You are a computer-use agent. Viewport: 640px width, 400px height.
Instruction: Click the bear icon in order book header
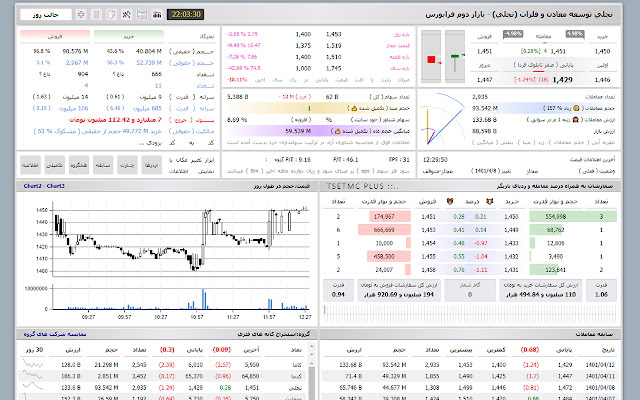coord(450,201)
